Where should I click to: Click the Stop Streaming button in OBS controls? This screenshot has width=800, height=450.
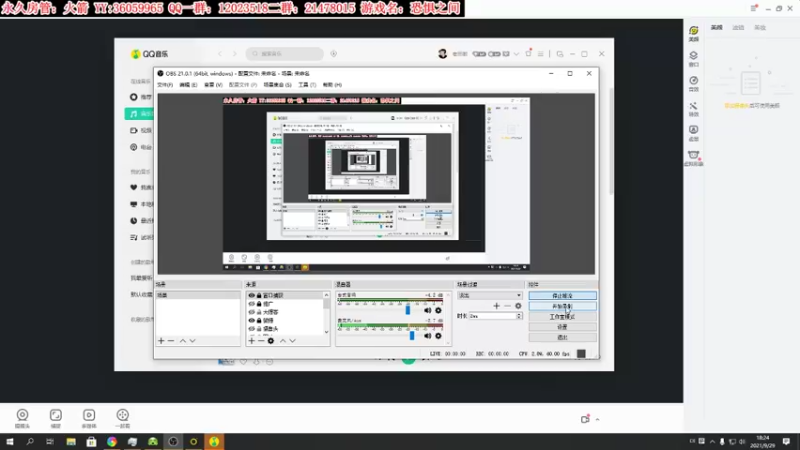pos(562,295)
